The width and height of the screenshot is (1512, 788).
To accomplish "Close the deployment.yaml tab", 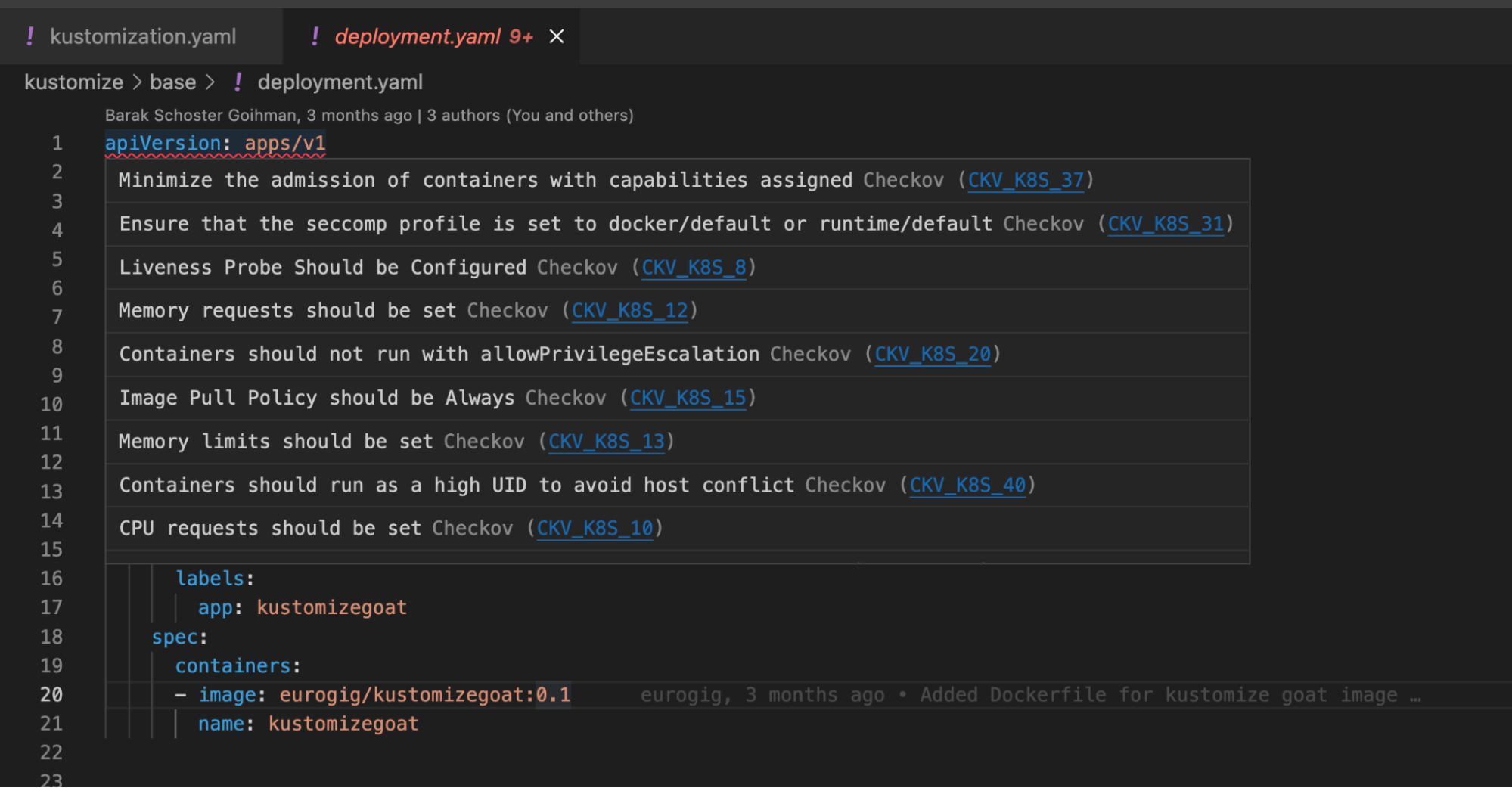I will click(557, 36).
